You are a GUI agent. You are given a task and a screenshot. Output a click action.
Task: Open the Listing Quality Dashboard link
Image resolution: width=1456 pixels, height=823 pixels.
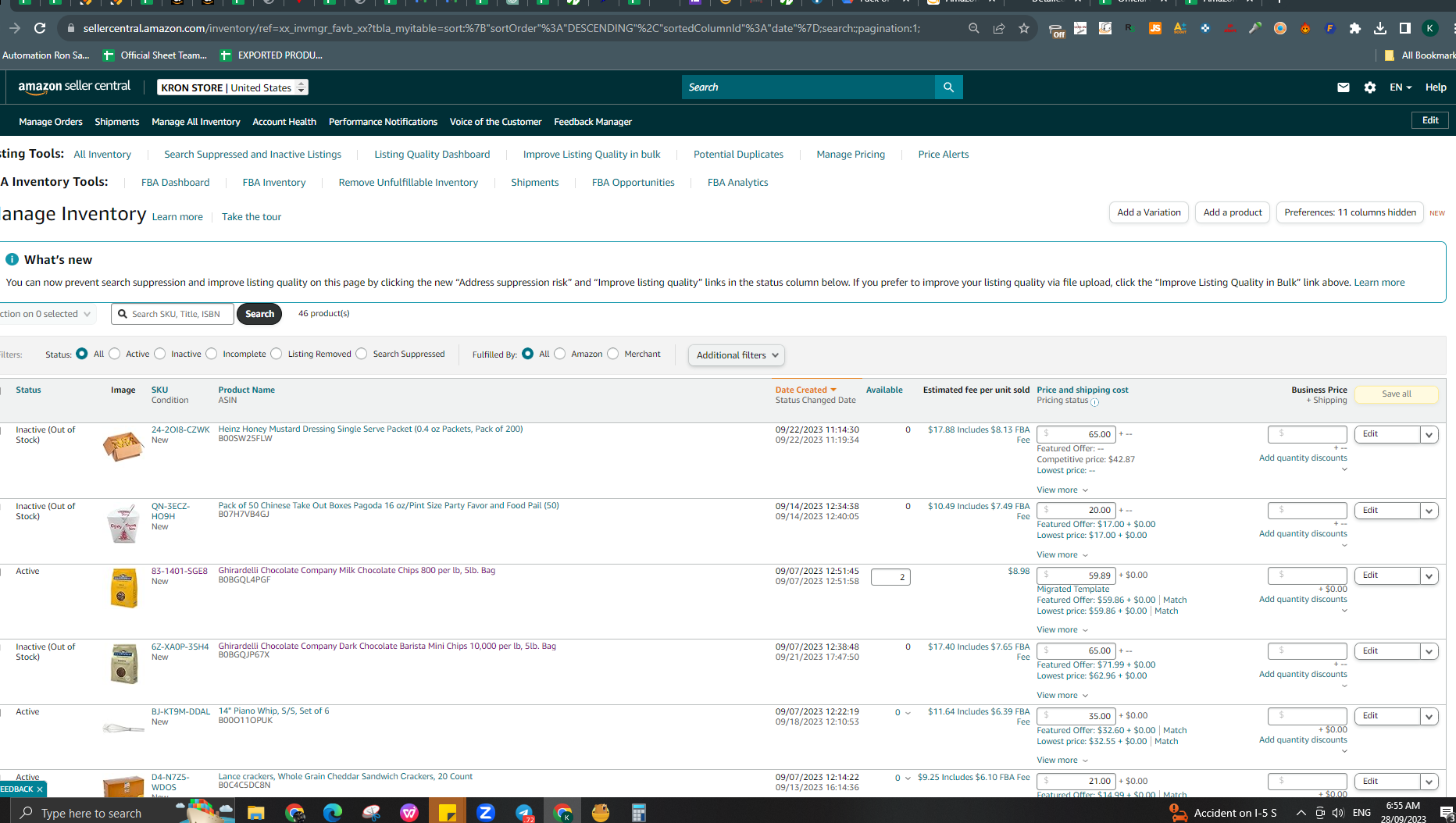[432, 155]
